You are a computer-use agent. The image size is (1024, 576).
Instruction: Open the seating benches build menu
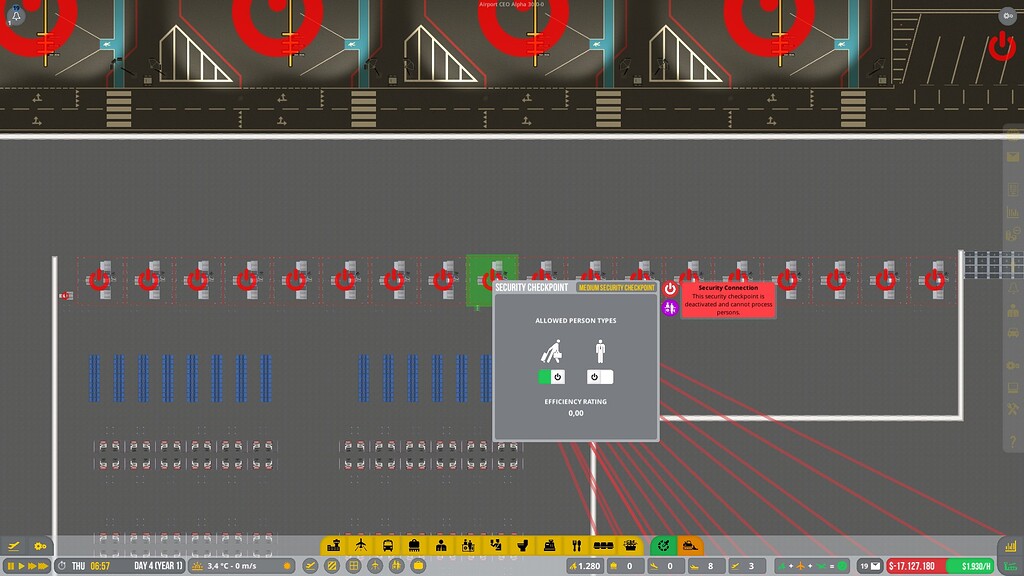coord(603,545)
